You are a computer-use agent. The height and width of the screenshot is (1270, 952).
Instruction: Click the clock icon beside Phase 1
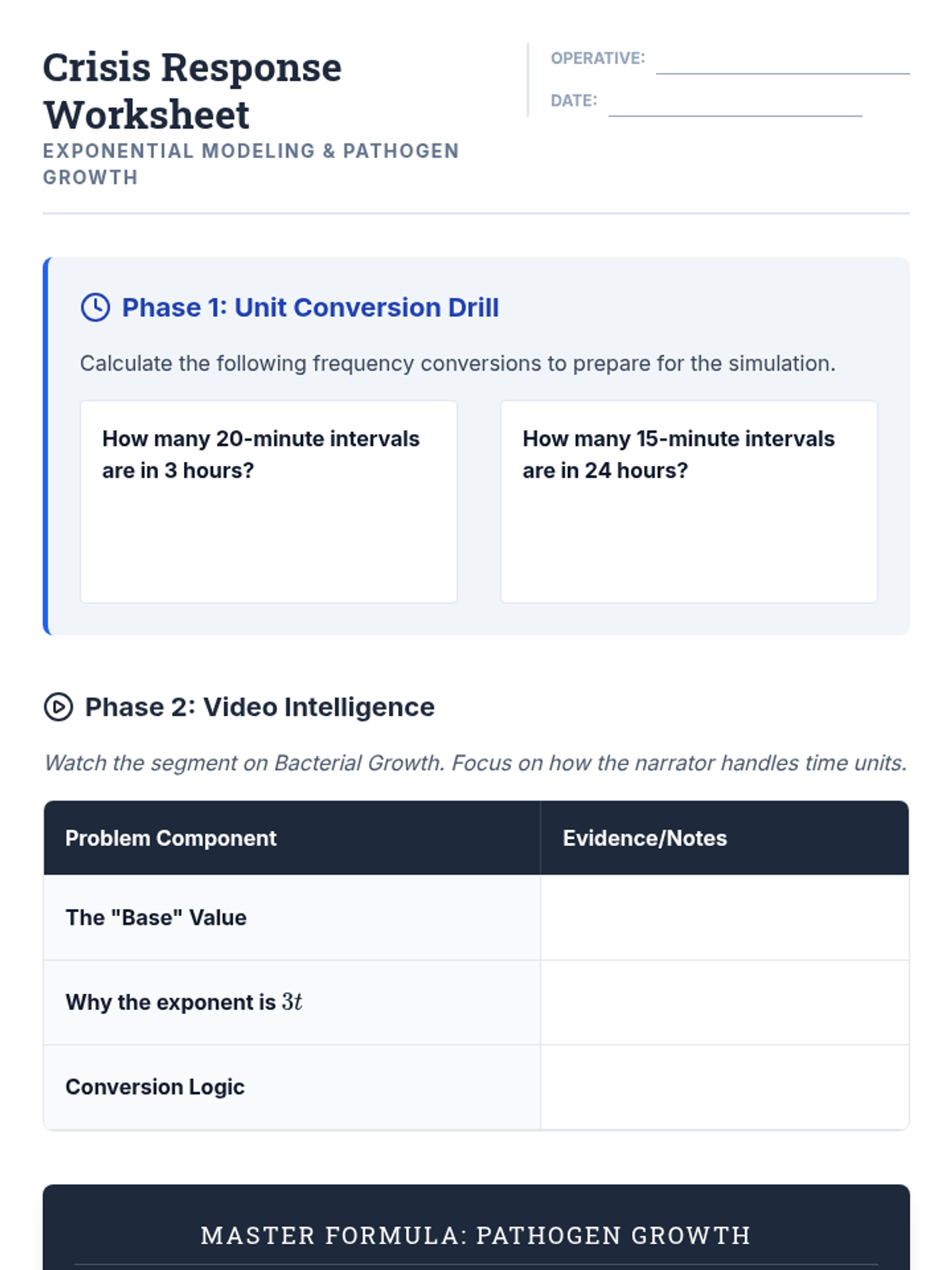click(x=95, y=307)
